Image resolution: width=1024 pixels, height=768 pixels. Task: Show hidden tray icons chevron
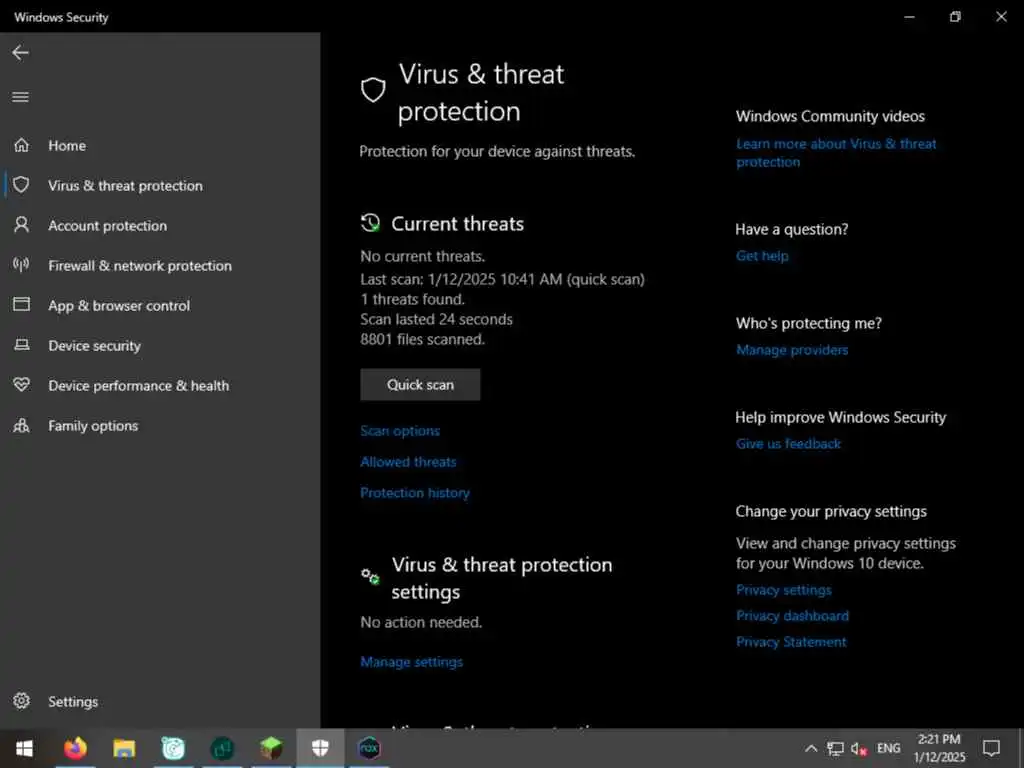click(x=810, y=748)
